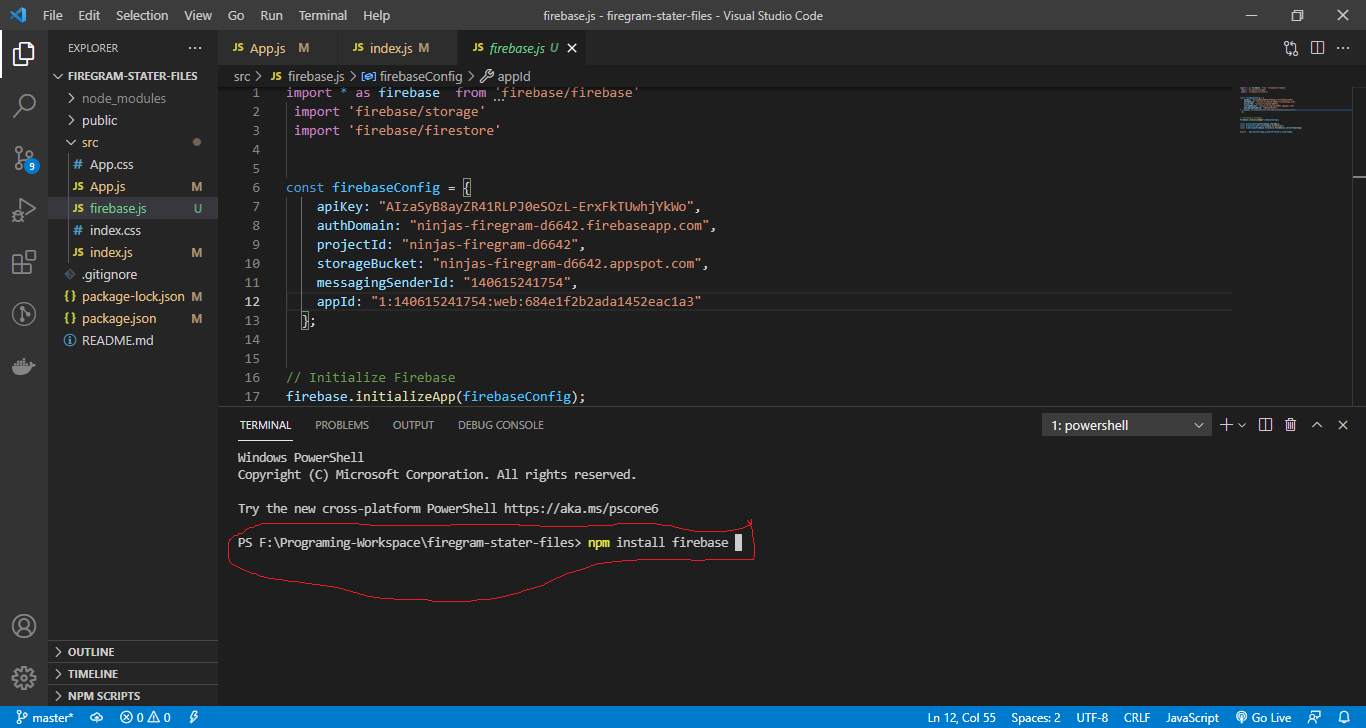Open the Help menu
This screenshot has width=1366, height=728.
tap(376, 15)
